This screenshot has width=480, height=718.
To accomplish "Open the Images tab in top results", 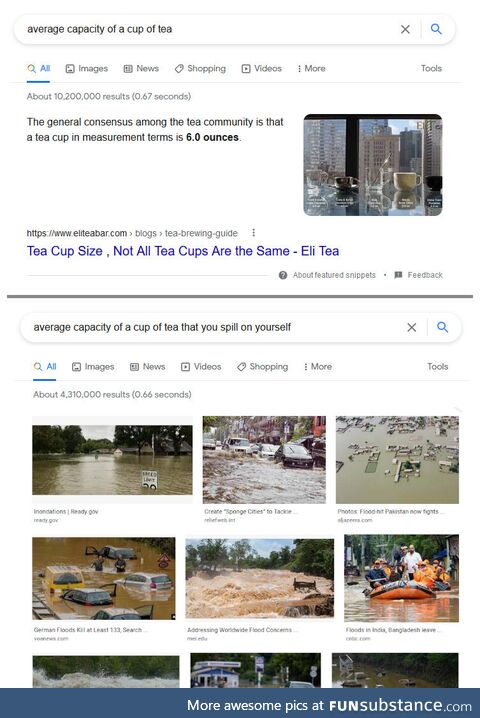I will coord(87,69).
